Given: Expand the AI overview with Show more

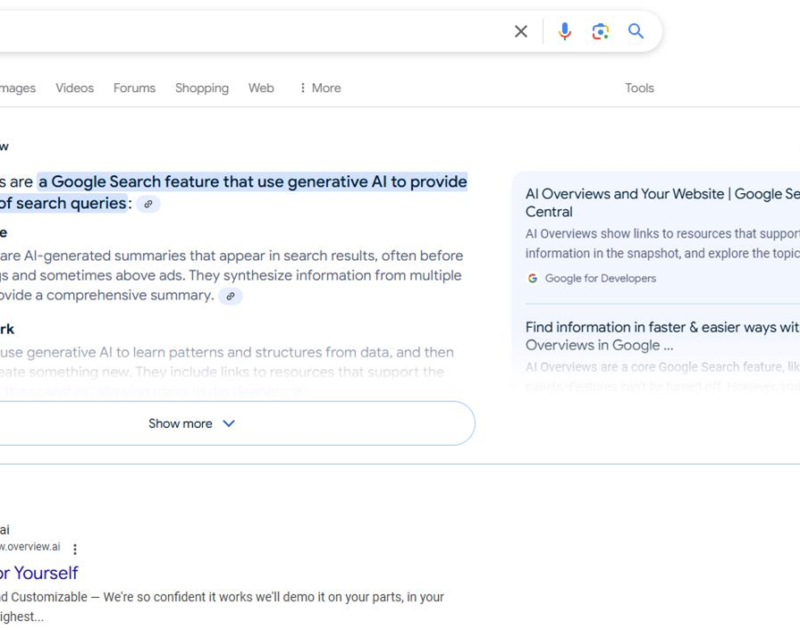Looking at the screenshot, I should point(237,423).
